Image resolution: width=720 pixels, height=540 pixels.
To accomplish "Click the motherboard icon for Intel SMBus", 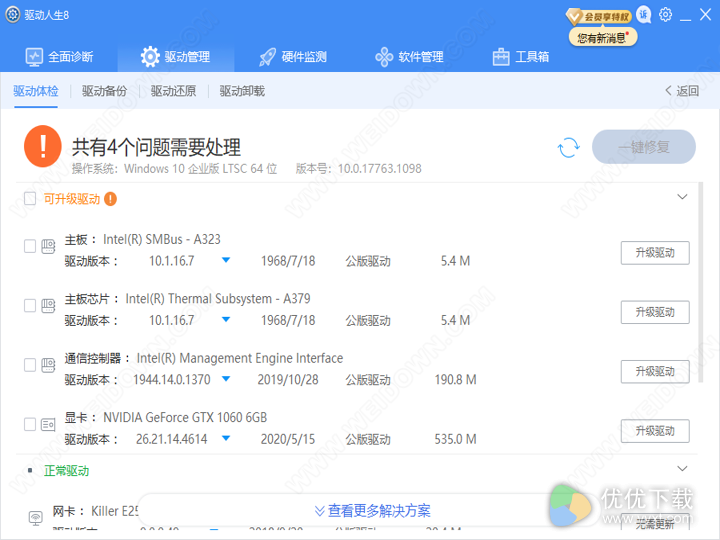I will pyautogui.click(x=48, y=247).
